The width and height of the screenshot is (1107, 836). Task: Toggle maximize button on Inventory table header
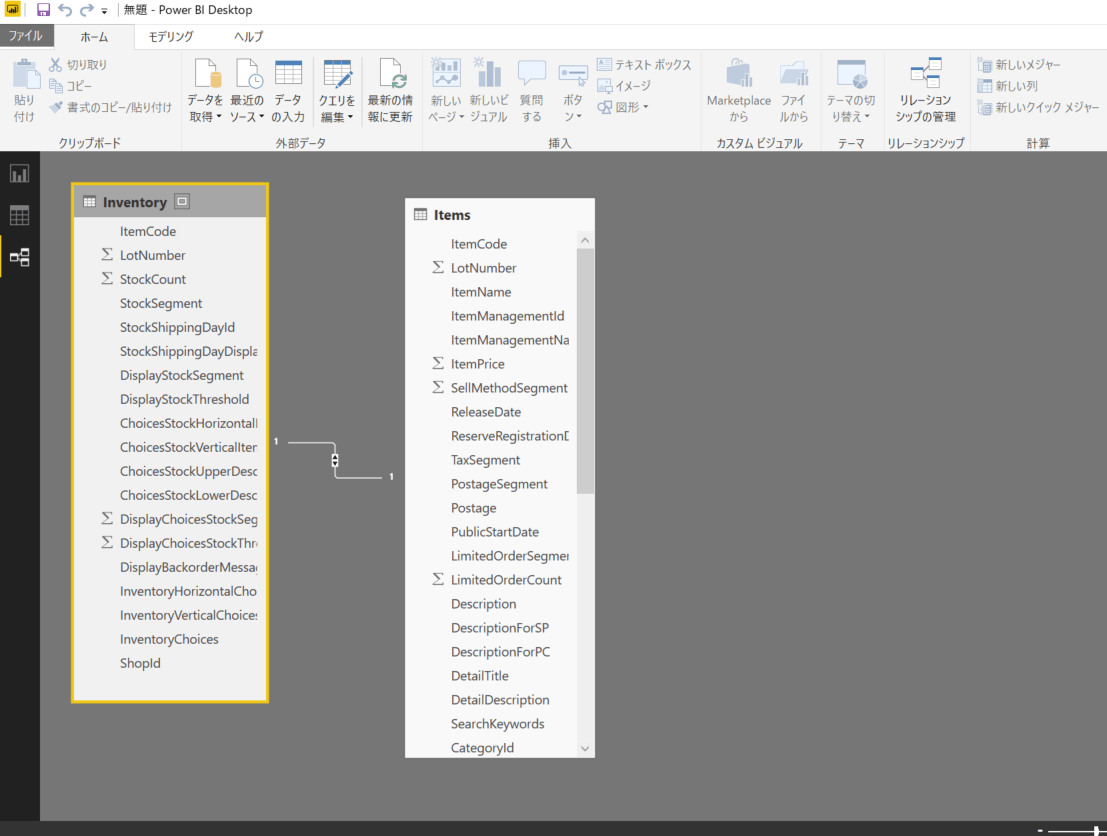(x=181, y=202)
